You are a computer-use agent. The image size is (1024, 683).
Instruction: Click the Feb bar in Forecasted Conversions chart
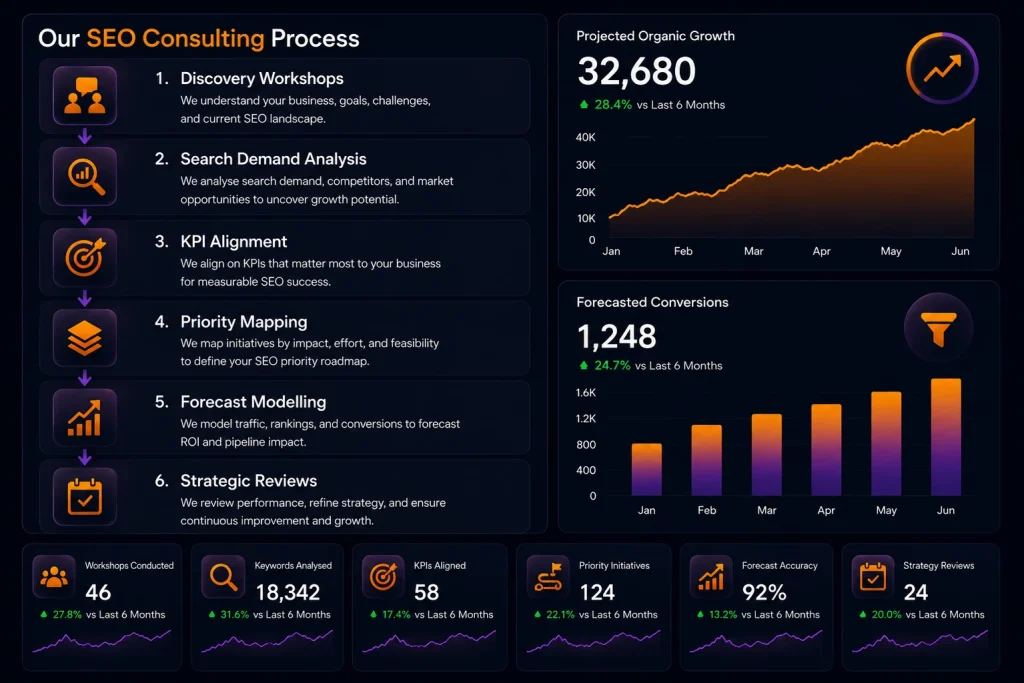pyautogui.click(x=707, y=460)
